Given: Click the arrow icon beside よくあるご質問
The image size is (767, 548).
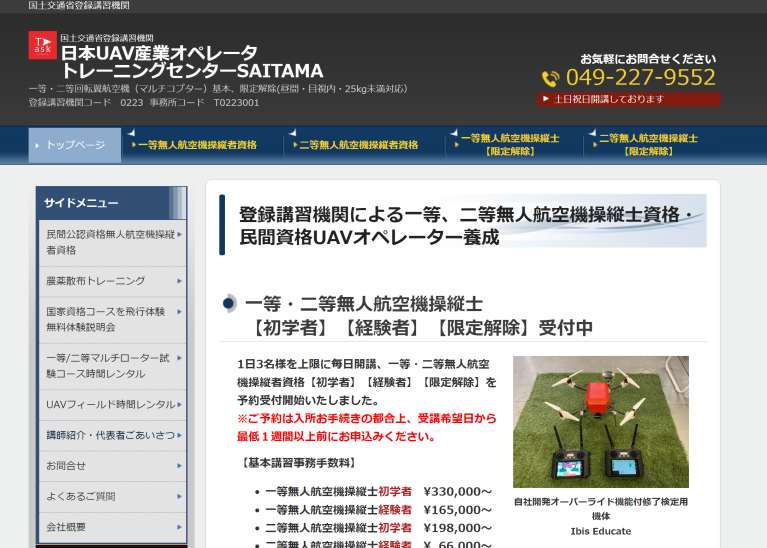Looking at the screenshot, I should (180, 496).
